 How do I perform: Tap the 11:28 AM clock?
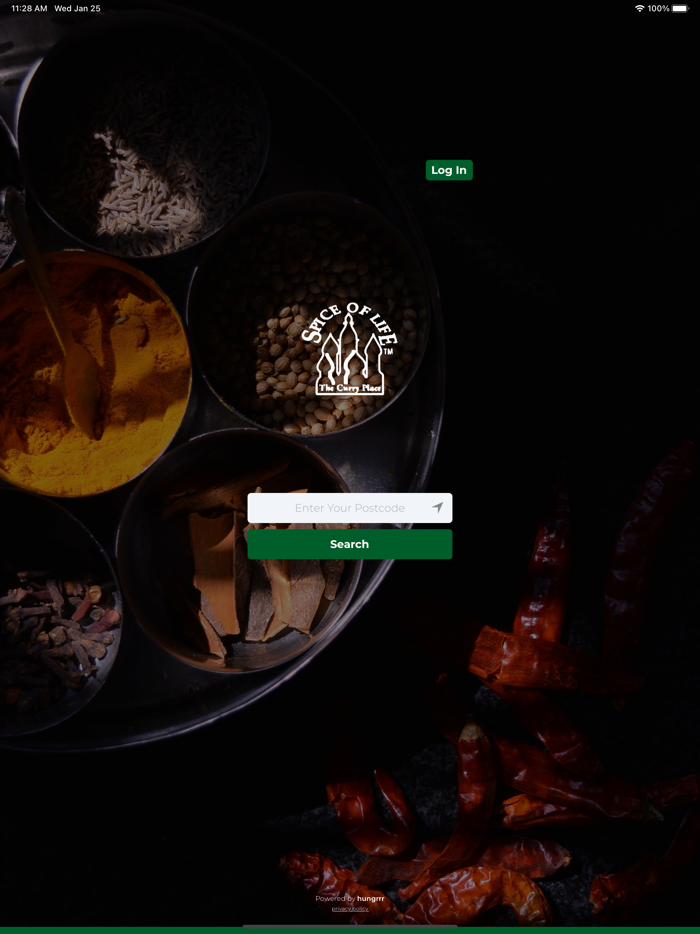coord(29,8)
